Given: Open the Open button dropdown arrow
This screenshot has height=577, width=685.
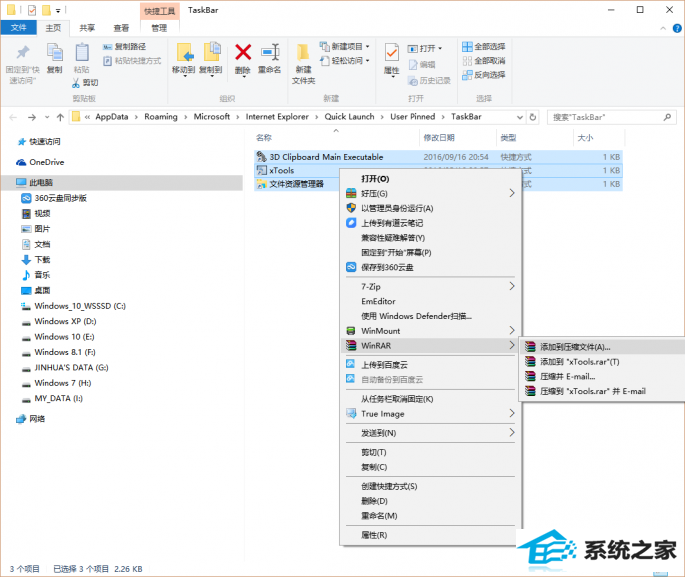Looking at the screenshot, I should coord(440,48).
